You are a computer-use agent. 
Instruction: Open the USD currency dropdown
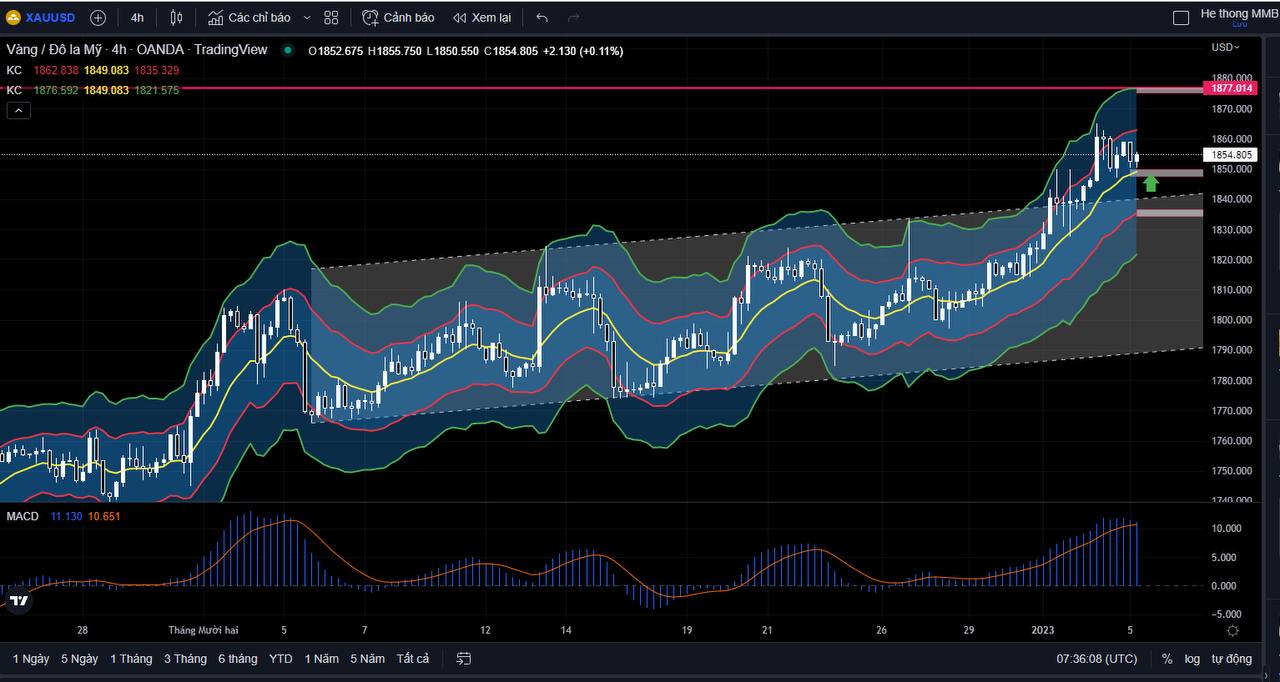coord(1226,47)
